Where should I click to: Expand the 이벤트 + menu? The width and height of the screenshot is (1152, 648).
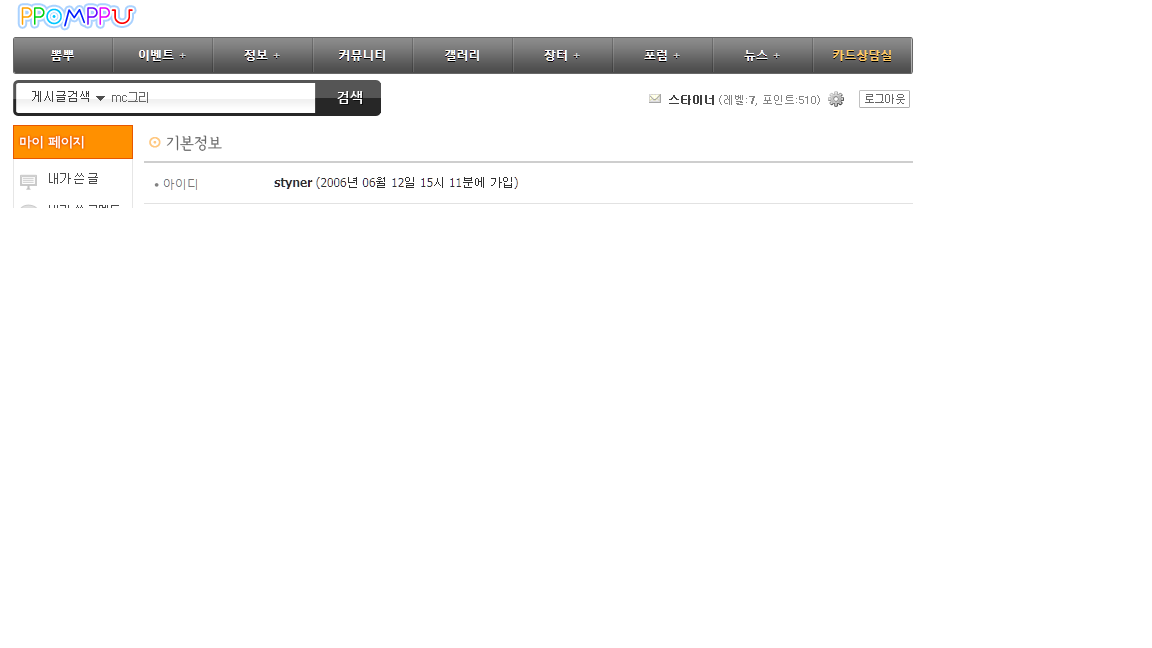162,56
